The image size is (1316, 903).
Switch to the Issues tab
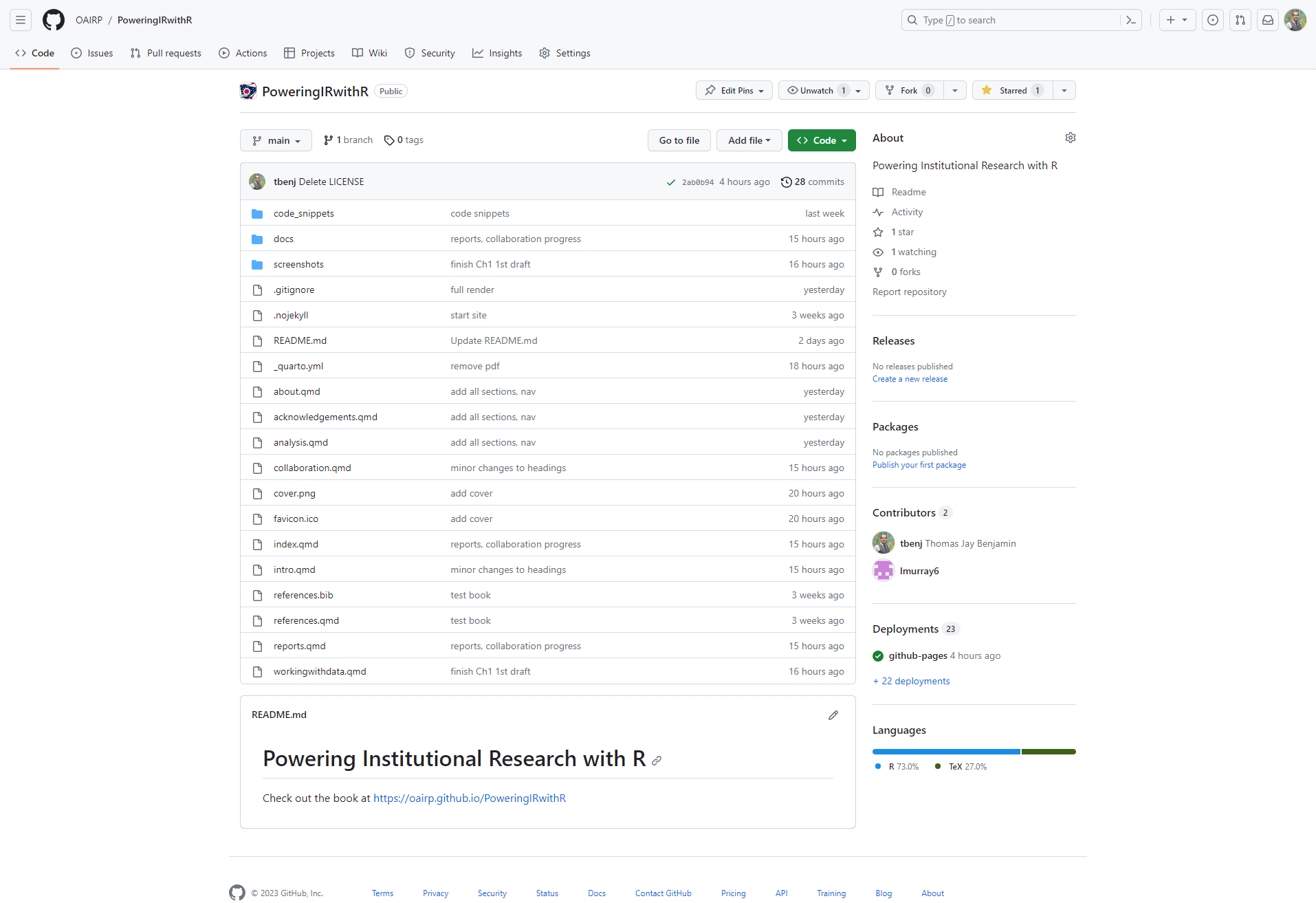92,53
